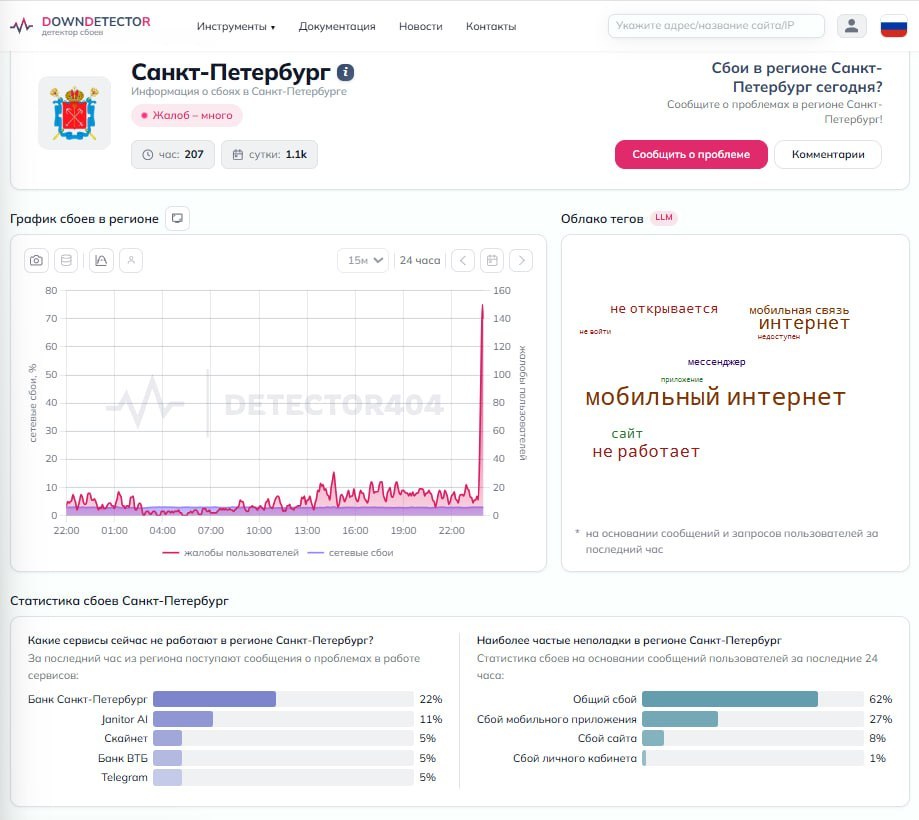Go to previous chart period arrow
This screenshot has width=919, height=820.
(463, 260)
